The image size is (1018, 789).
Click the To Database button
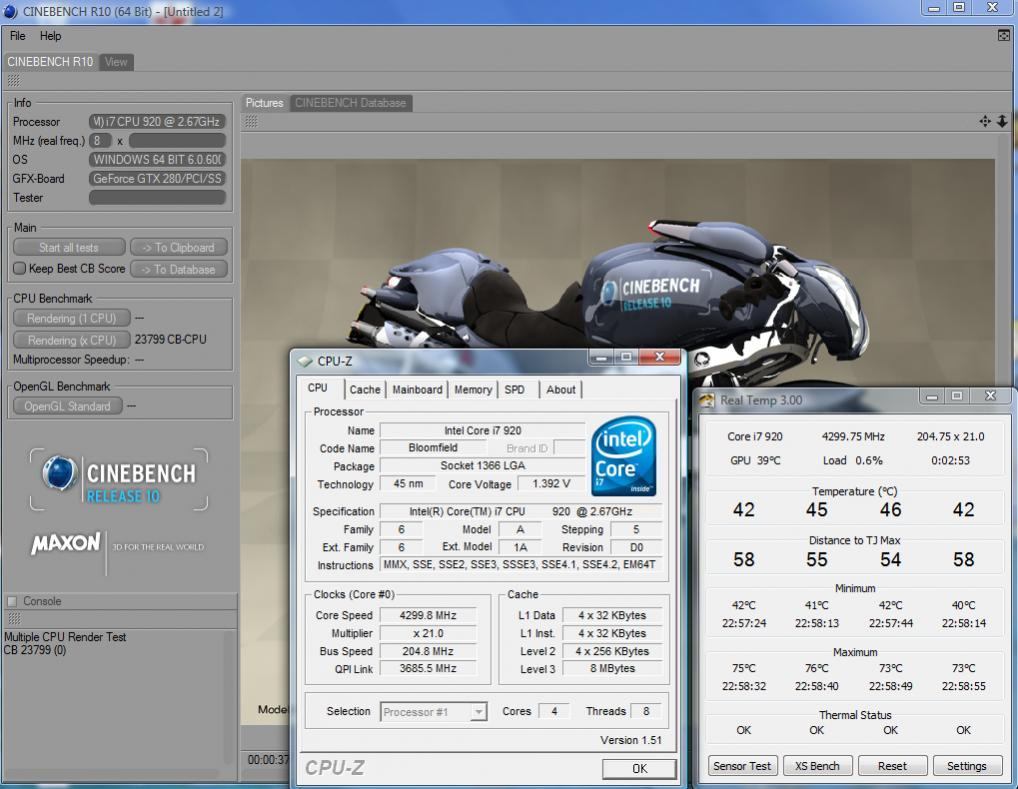point(179,269)
